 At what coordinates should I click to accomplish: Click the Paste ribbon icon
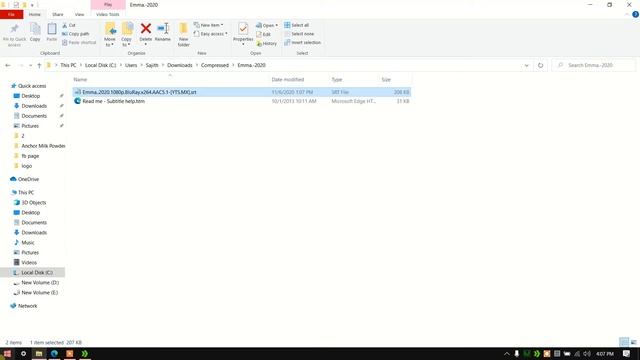click(x=51, y=32)
